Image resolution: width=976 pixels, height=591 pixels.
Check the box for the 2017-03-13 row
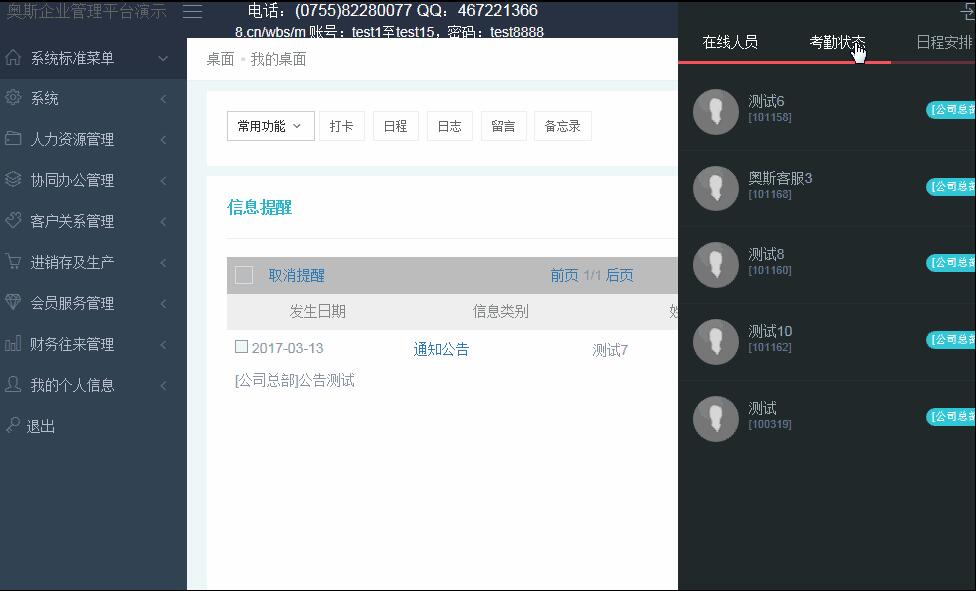(242, 346)
